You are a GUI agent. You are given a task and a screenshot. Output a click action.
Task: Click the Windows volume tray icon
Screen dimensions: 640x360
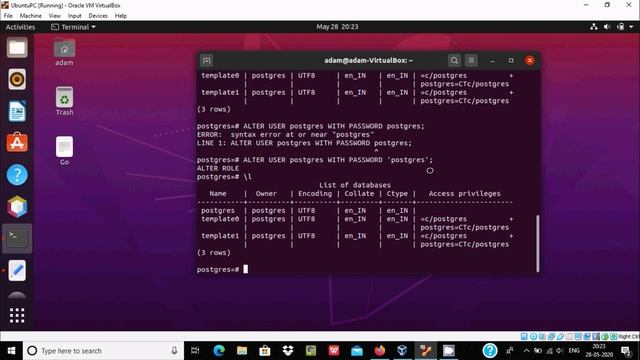point(560,351)
